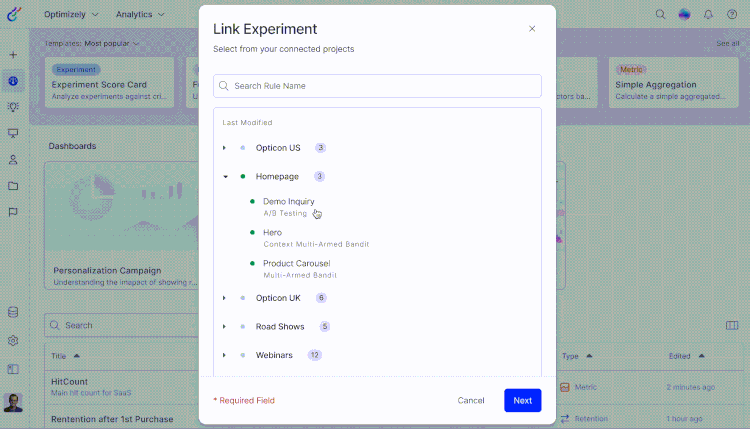Click the Search Rule Name field

pos(377,86)
